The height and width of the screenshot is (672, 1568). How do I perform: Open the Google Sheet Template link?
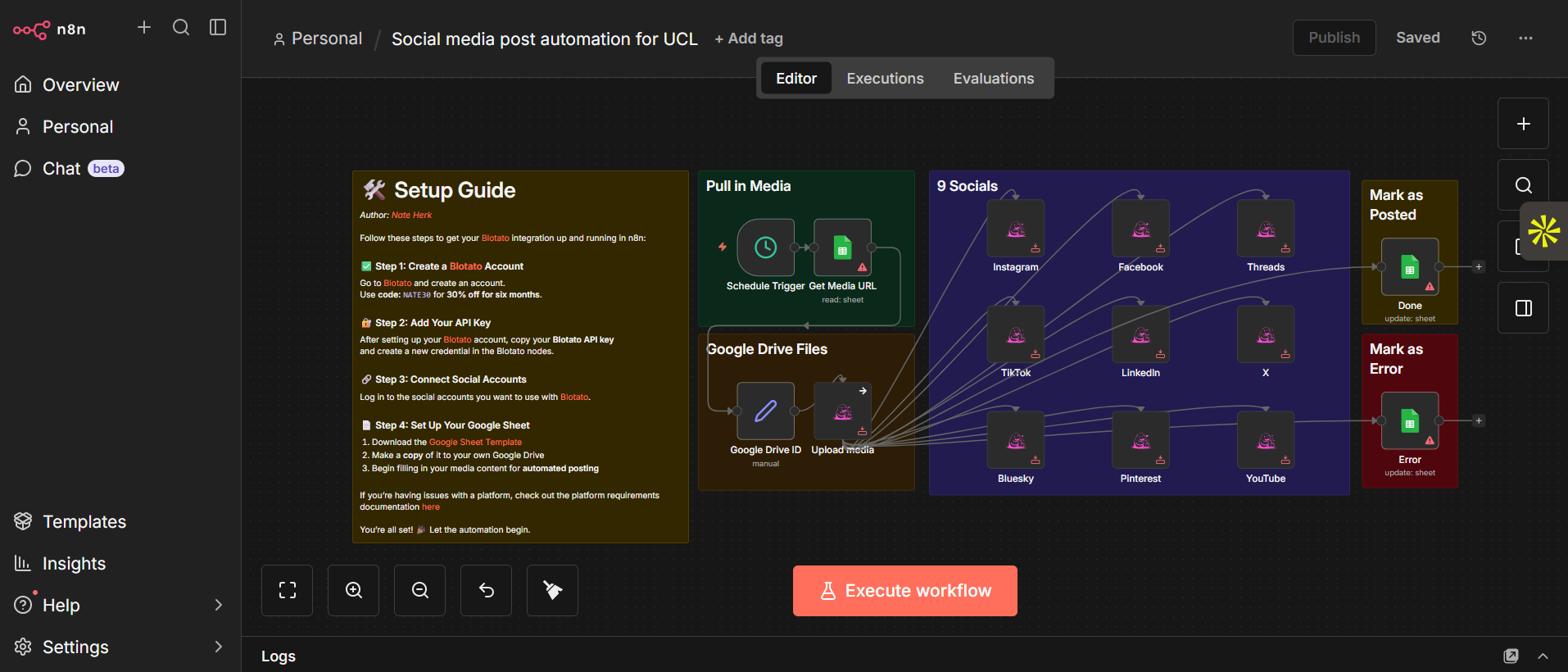(x=475, y=443)
